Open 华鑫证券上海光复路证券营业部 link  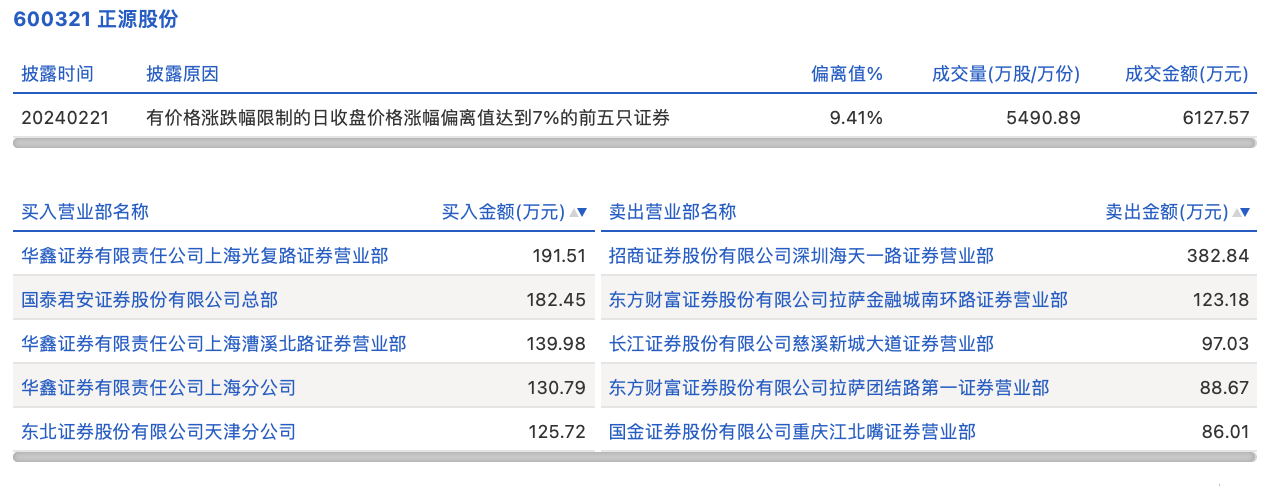204,256
